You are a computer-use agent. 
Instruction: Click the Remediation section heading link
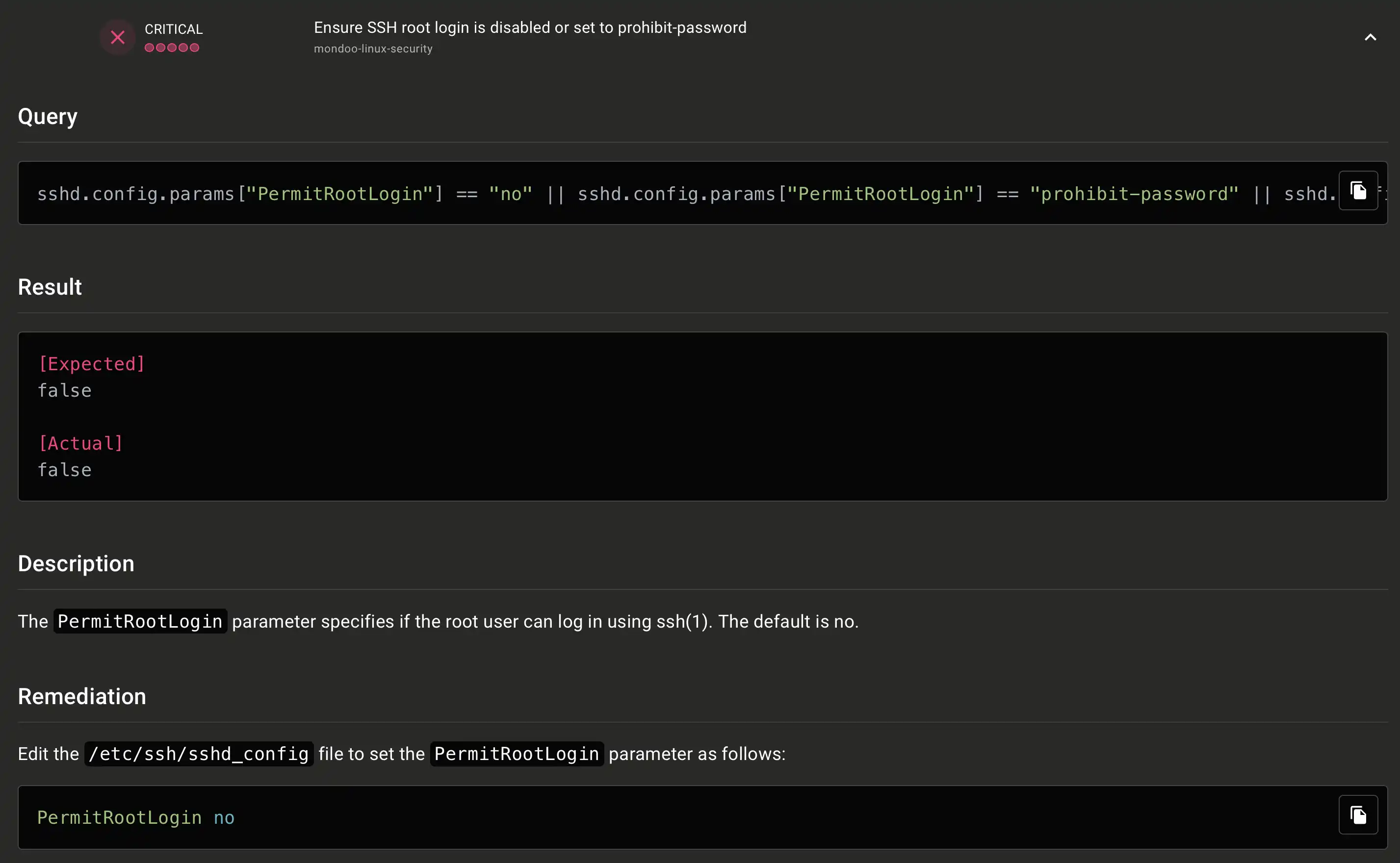82,696
